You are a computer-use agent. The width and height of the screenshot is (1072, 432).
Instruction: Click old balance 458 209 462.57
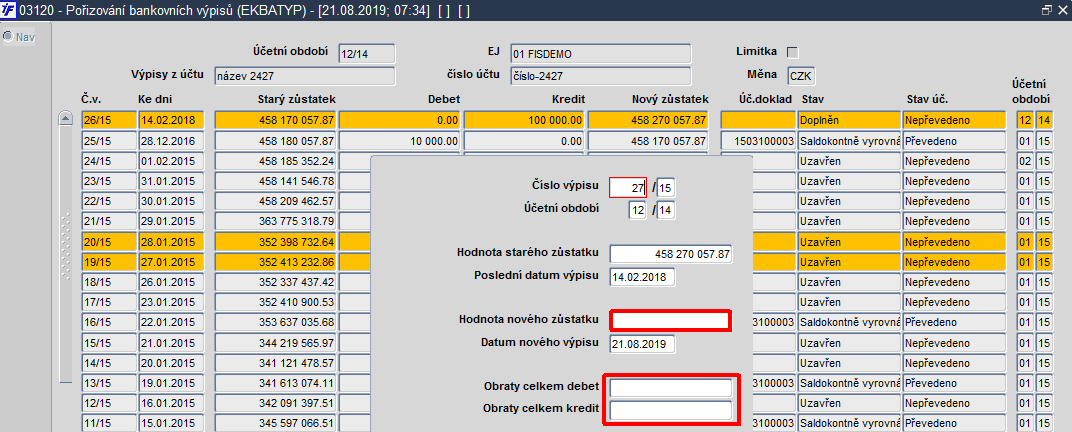point(276,202)
